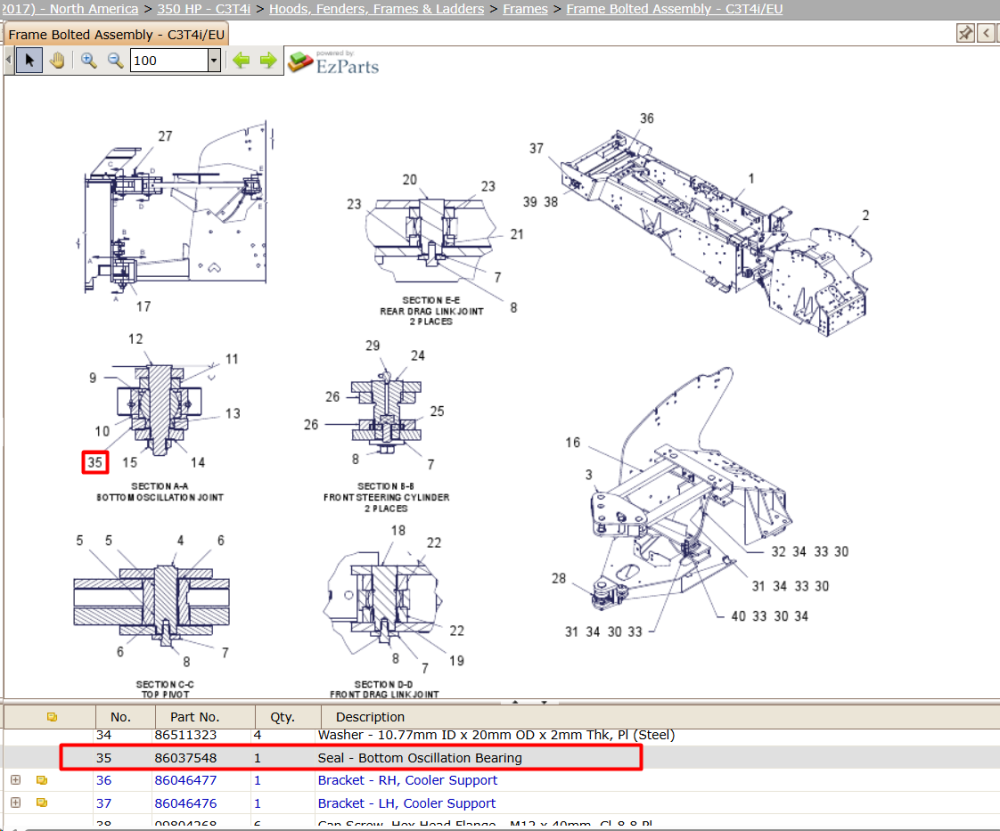Select the Frame Bolted Assembly - C3T4i/EU tab

point(116,34)
